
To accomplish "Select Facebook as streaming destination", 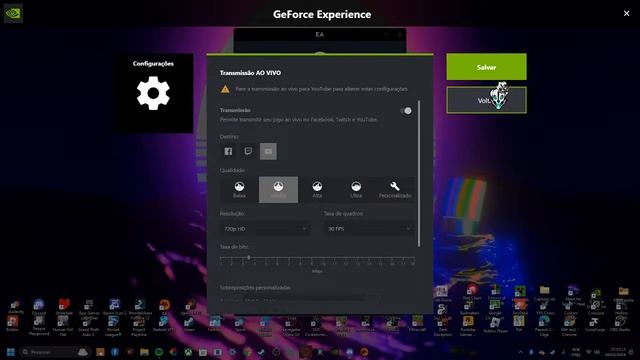I will (x=228, y=151).
